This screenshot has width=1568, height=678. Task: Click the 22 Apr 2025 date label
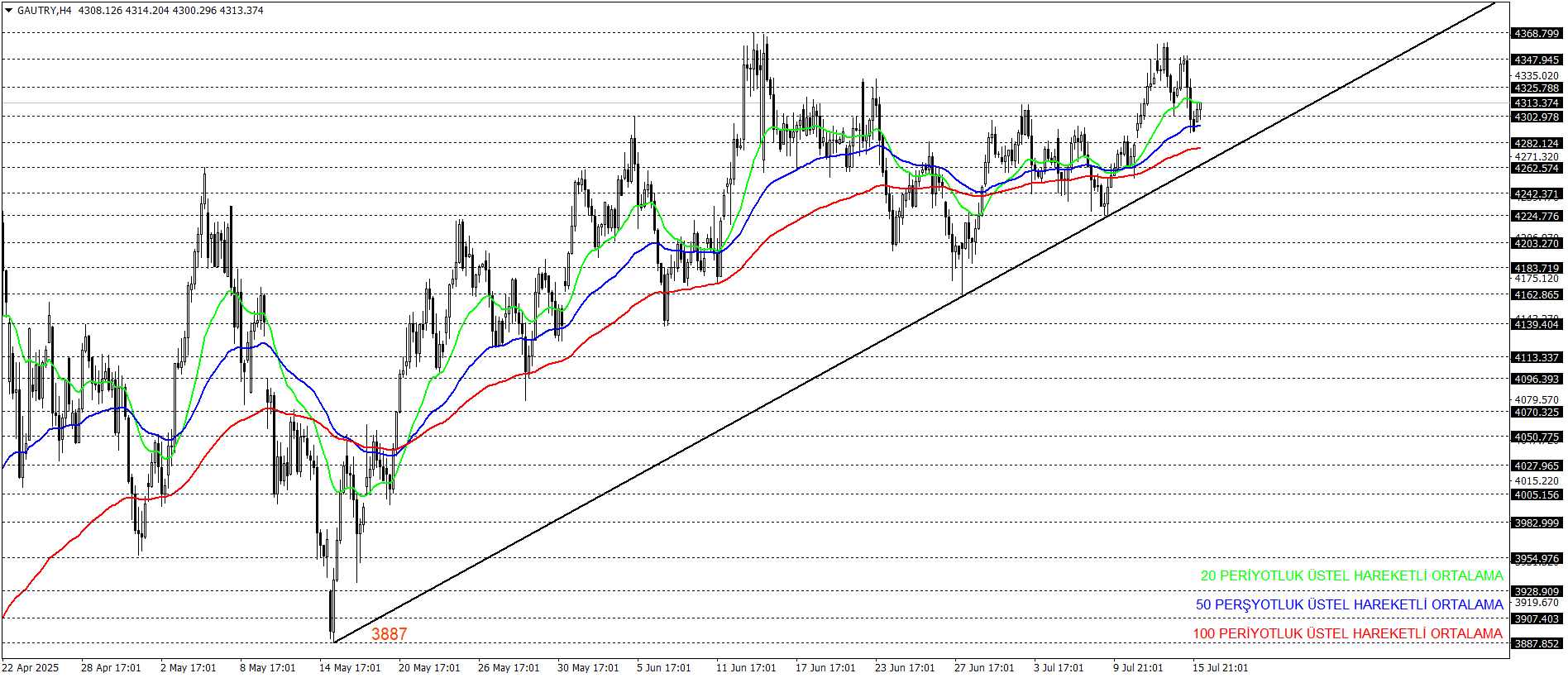31,668
